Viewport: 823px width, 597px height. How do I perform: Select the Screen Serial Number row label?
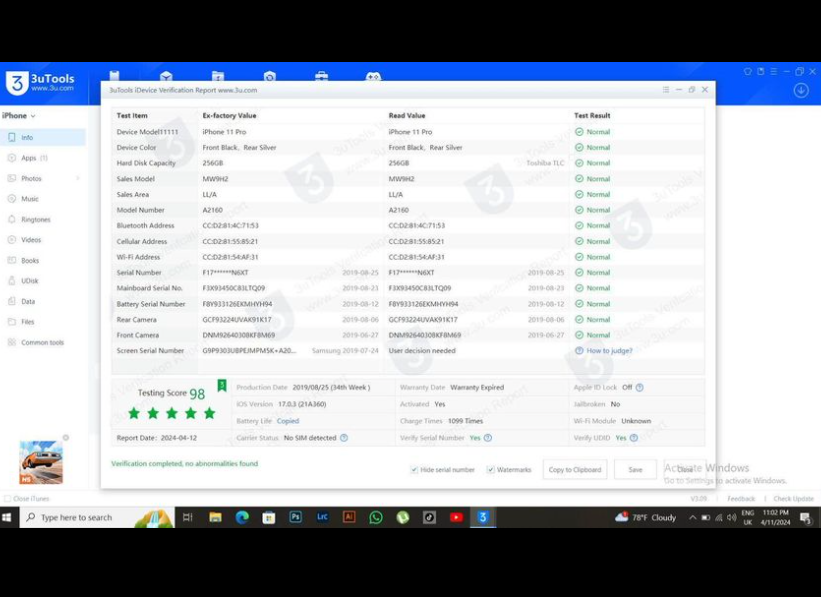coord(150,351)
